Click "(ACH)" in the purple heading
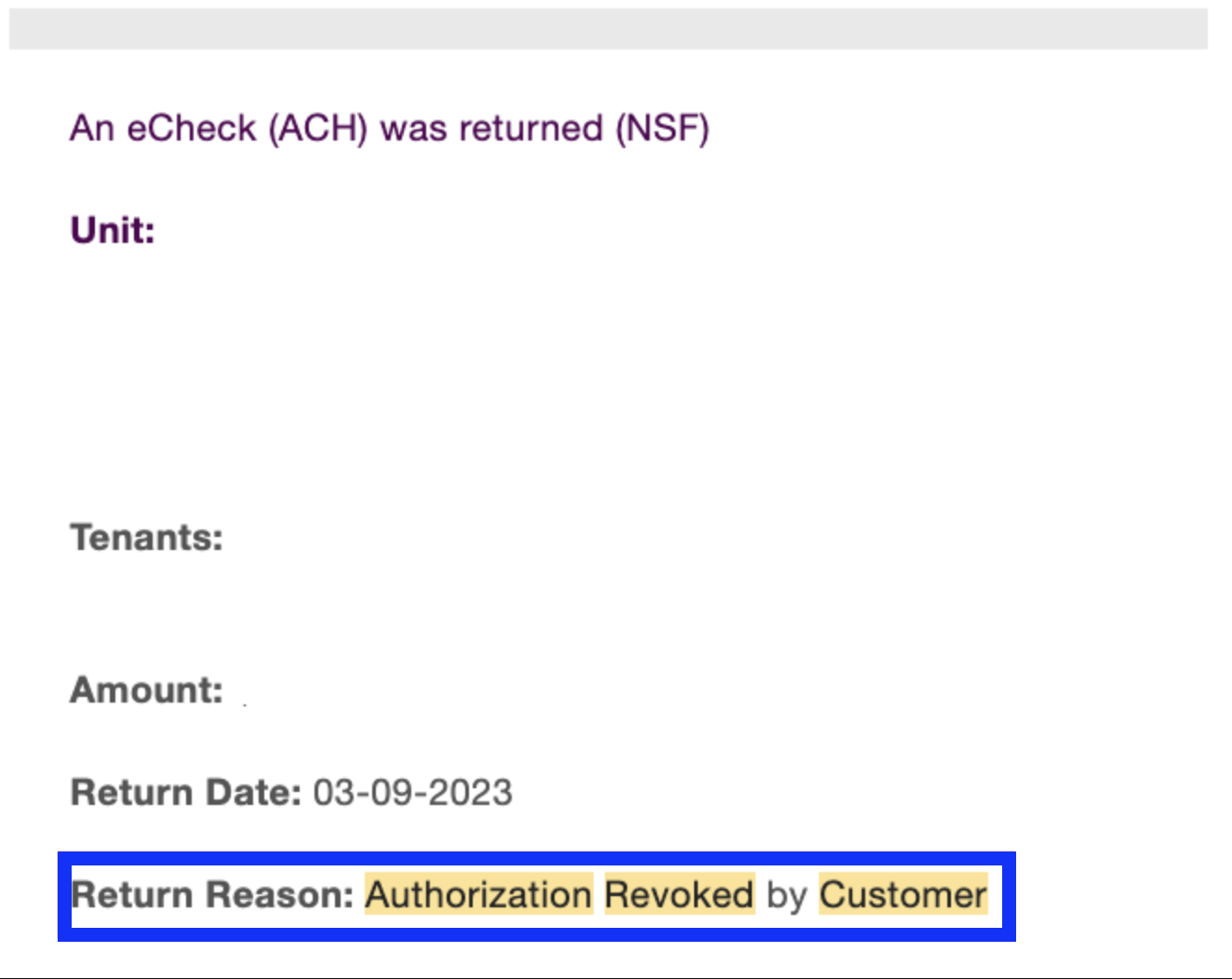 pos(318,128)
